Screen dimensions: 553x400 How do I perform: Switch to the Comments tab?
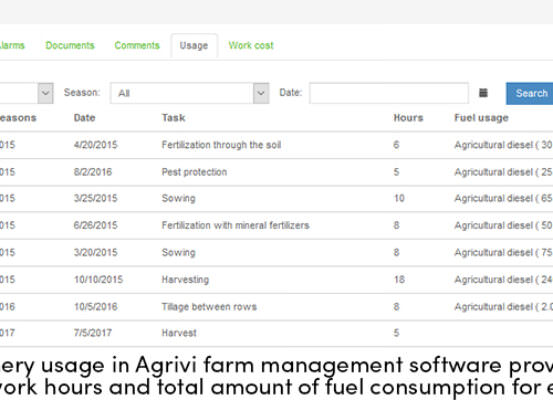(137, 46)
